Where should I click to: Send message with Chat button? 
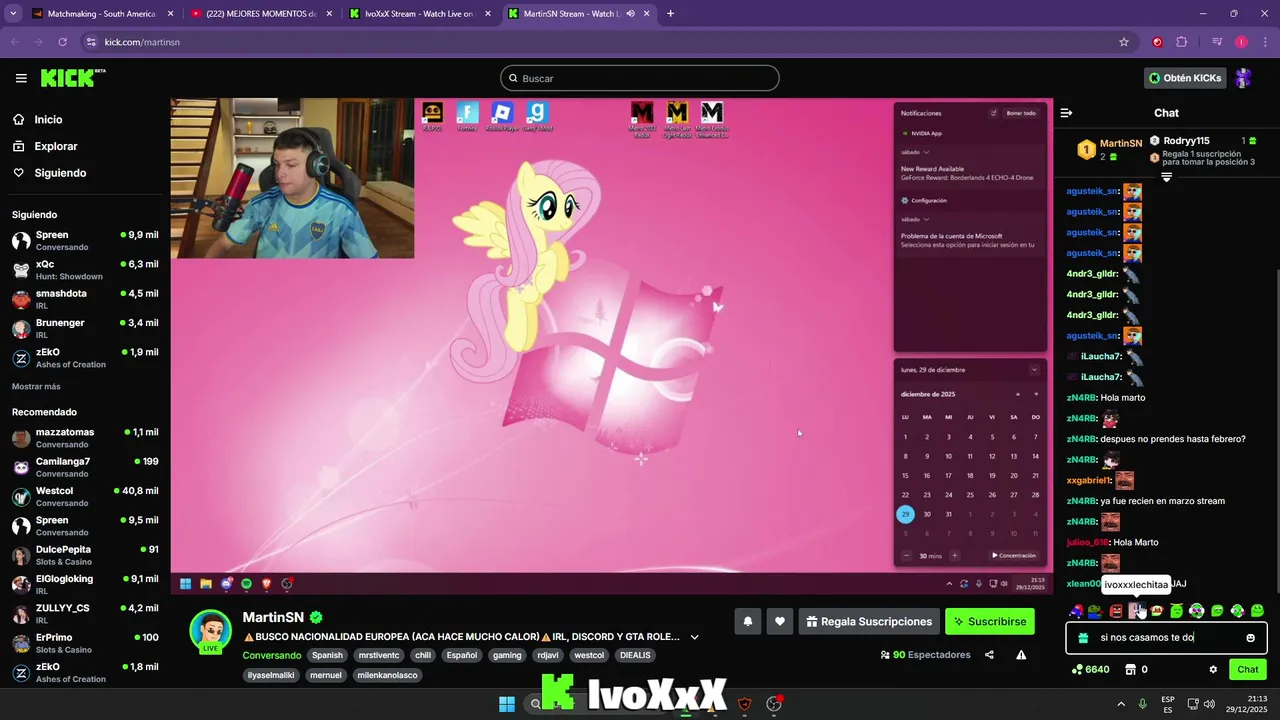click(x=1248, y=669)
